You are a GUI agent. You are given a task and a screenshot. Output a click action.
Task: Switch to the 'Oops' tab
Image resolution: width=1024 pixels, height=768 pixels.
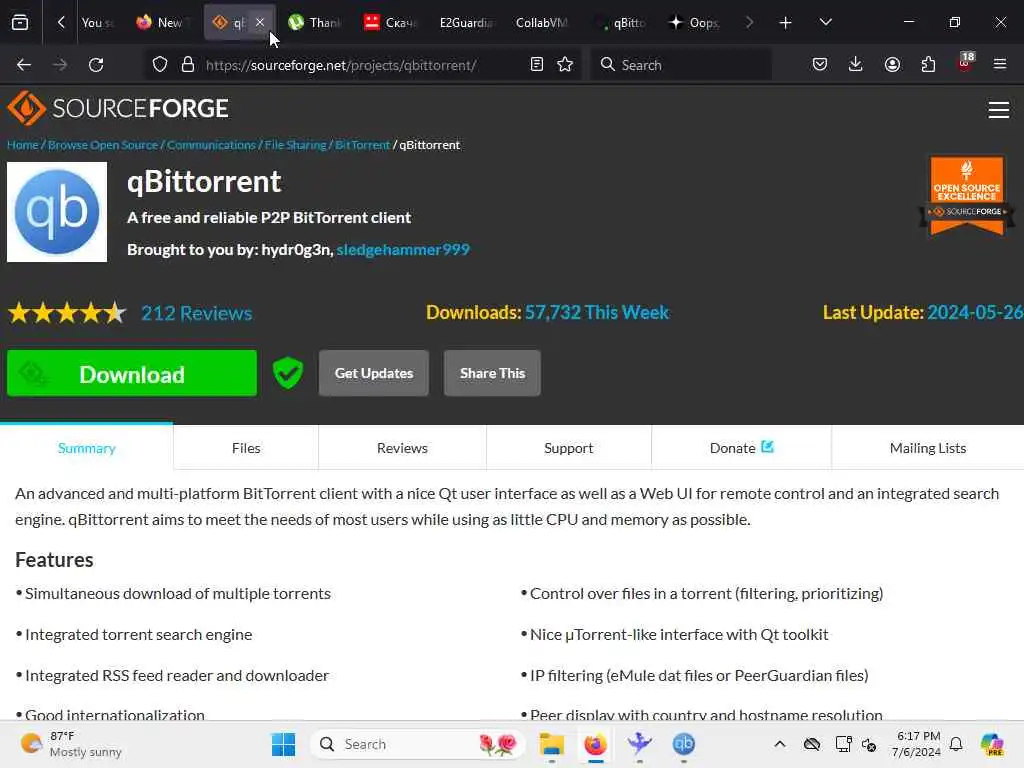click(x=694, y=22)
